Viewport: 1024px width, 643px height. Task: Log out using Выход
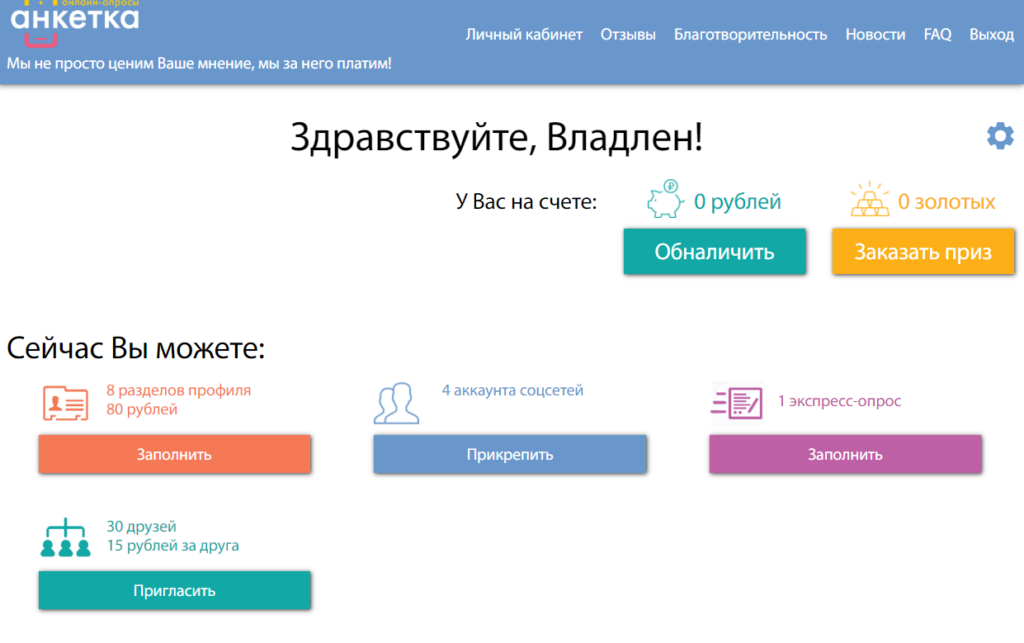click(x=991, y=34)
